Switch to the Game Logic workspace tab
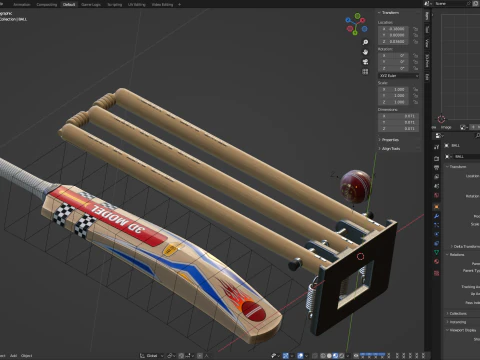Image resolution: width=480 pixels, height=360 pixels. (x=91, y=5)
